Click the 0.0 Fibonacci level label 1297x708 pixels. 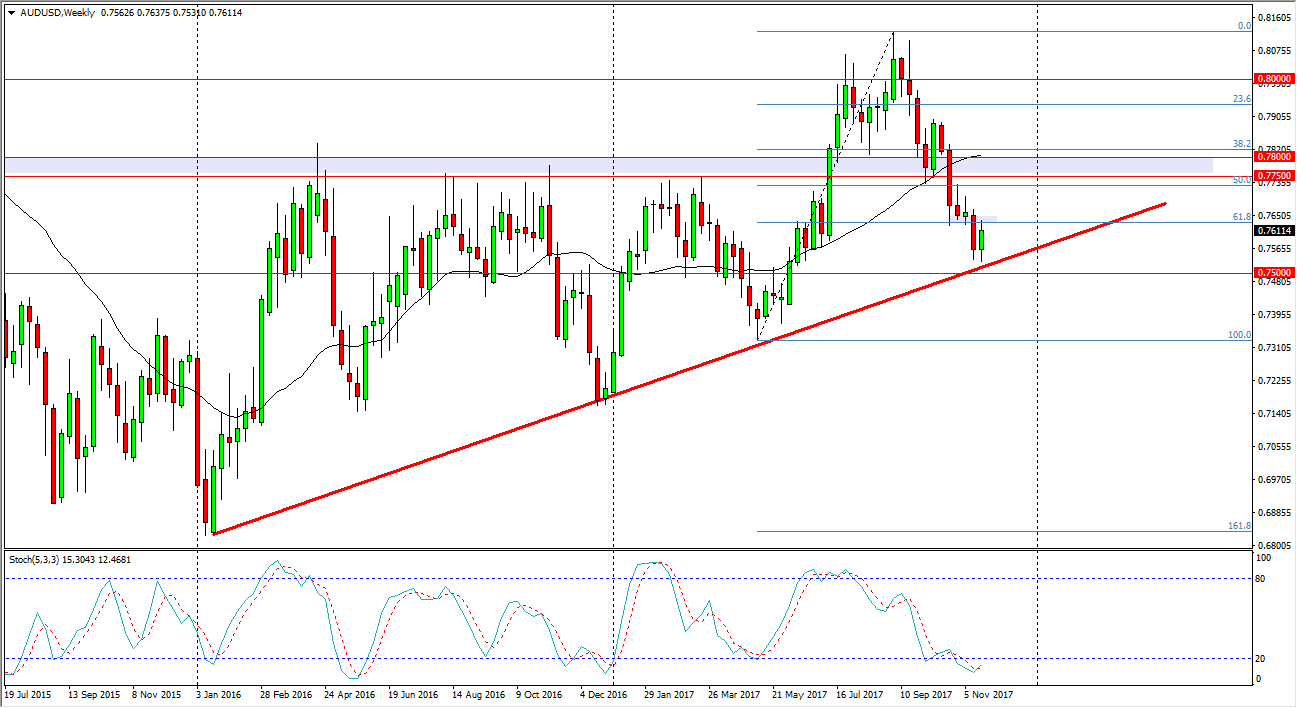click(1244, 26)
